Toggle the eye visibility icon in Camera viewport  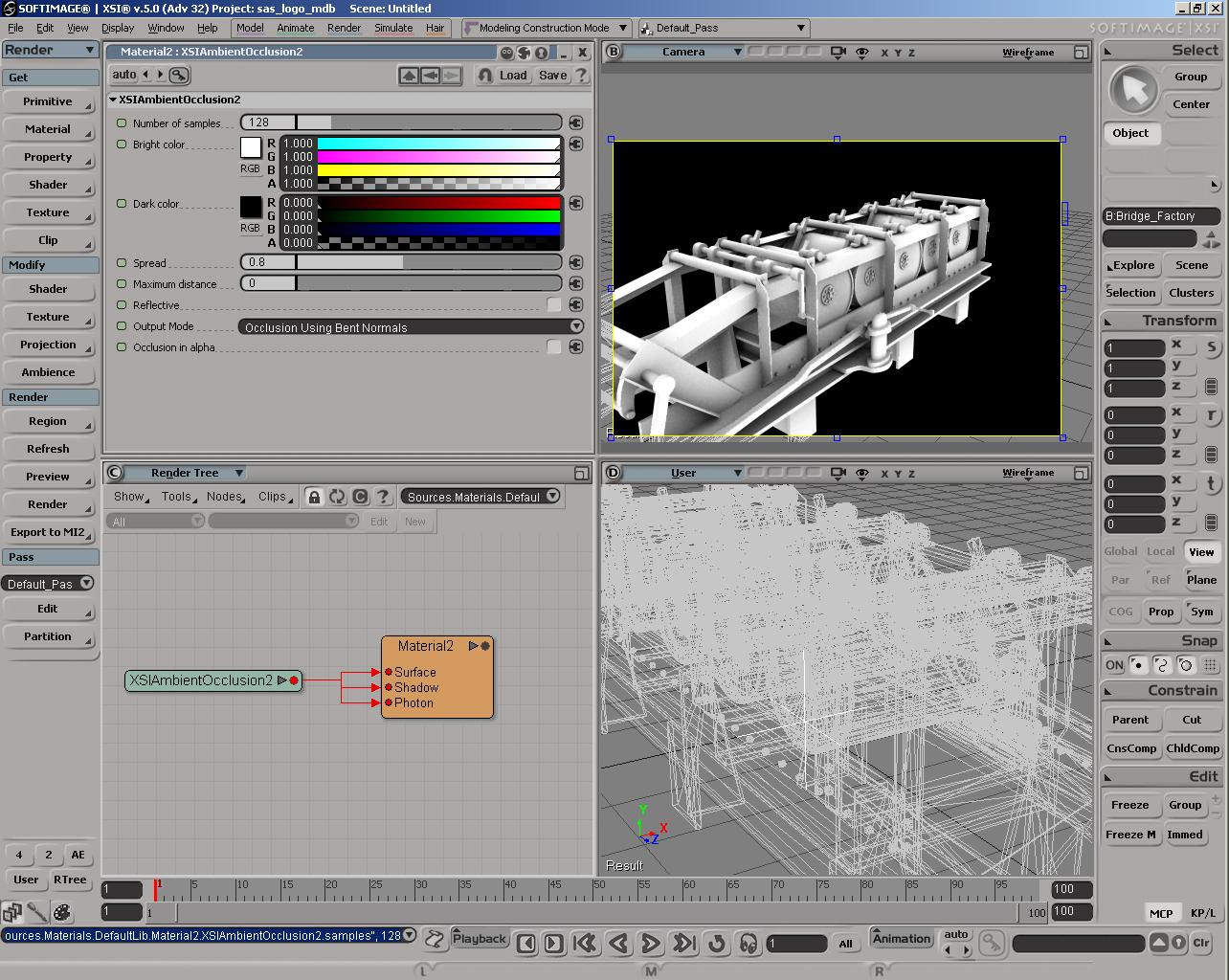(861, 53)
